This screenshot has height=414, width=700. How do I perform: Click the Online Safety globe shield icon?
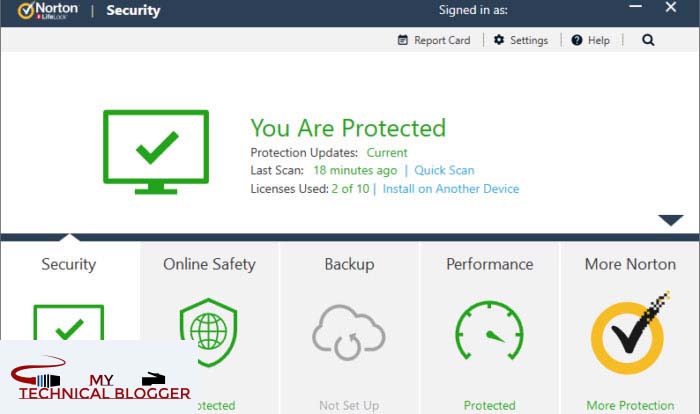pyautogui.click(x=208, y=333)
